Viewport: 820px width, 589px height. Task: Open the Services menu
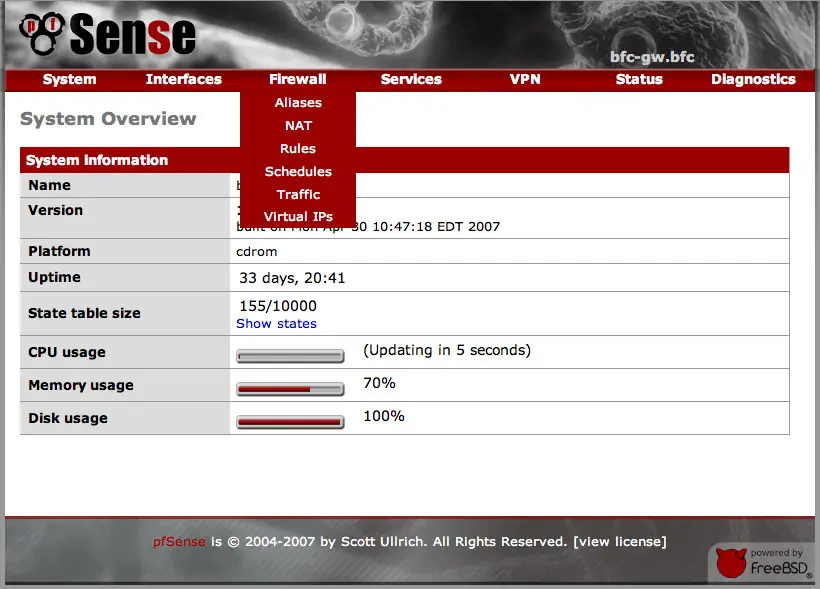pyautogui.click(x=411, y=79)
